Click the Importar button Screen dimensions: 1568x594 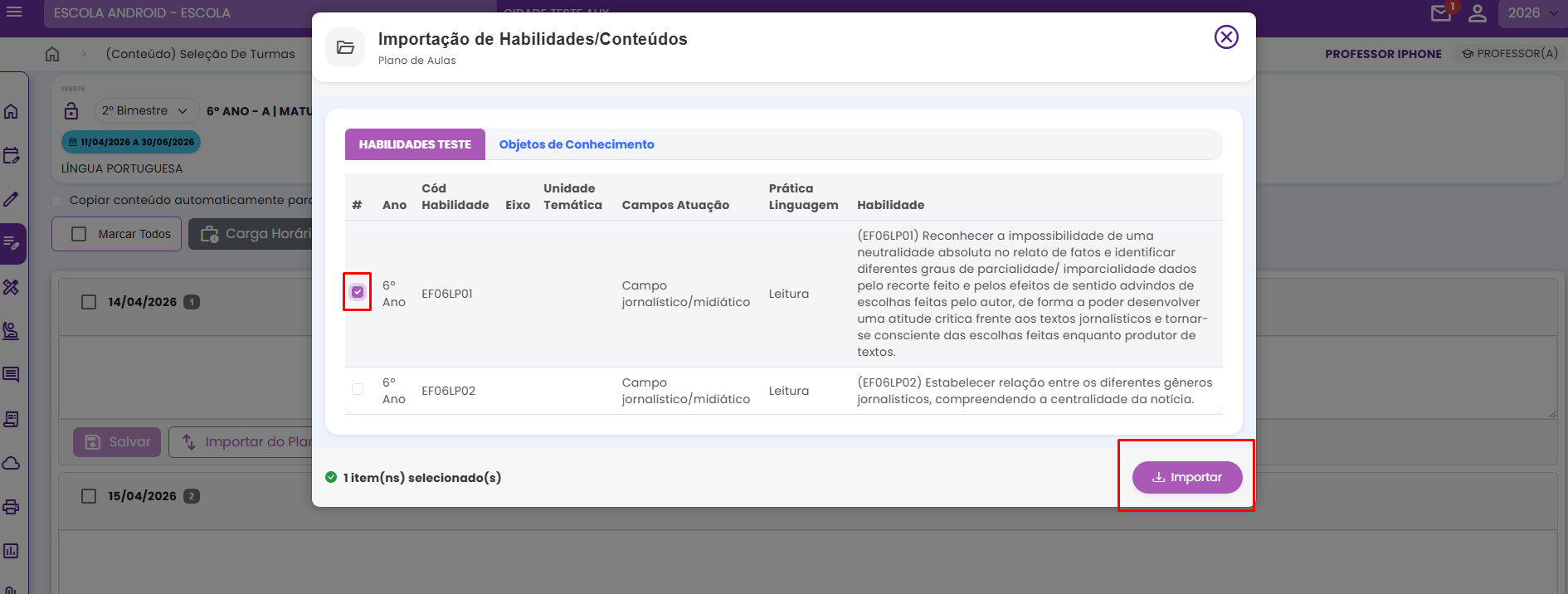coord(1187,477)
